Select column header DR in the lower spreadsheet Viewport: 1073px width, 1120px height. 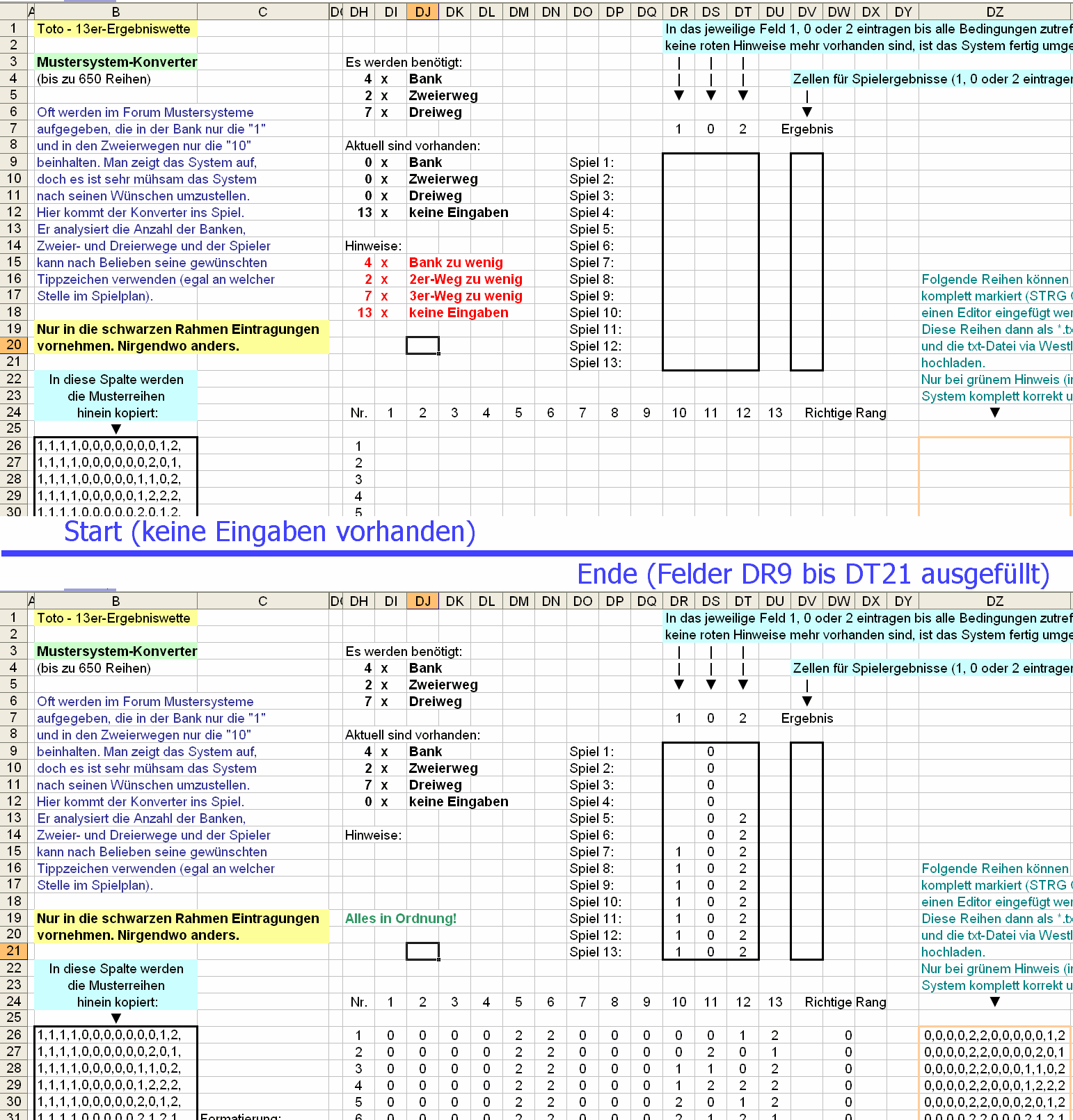pyautogui.click(x=679, y=601)
